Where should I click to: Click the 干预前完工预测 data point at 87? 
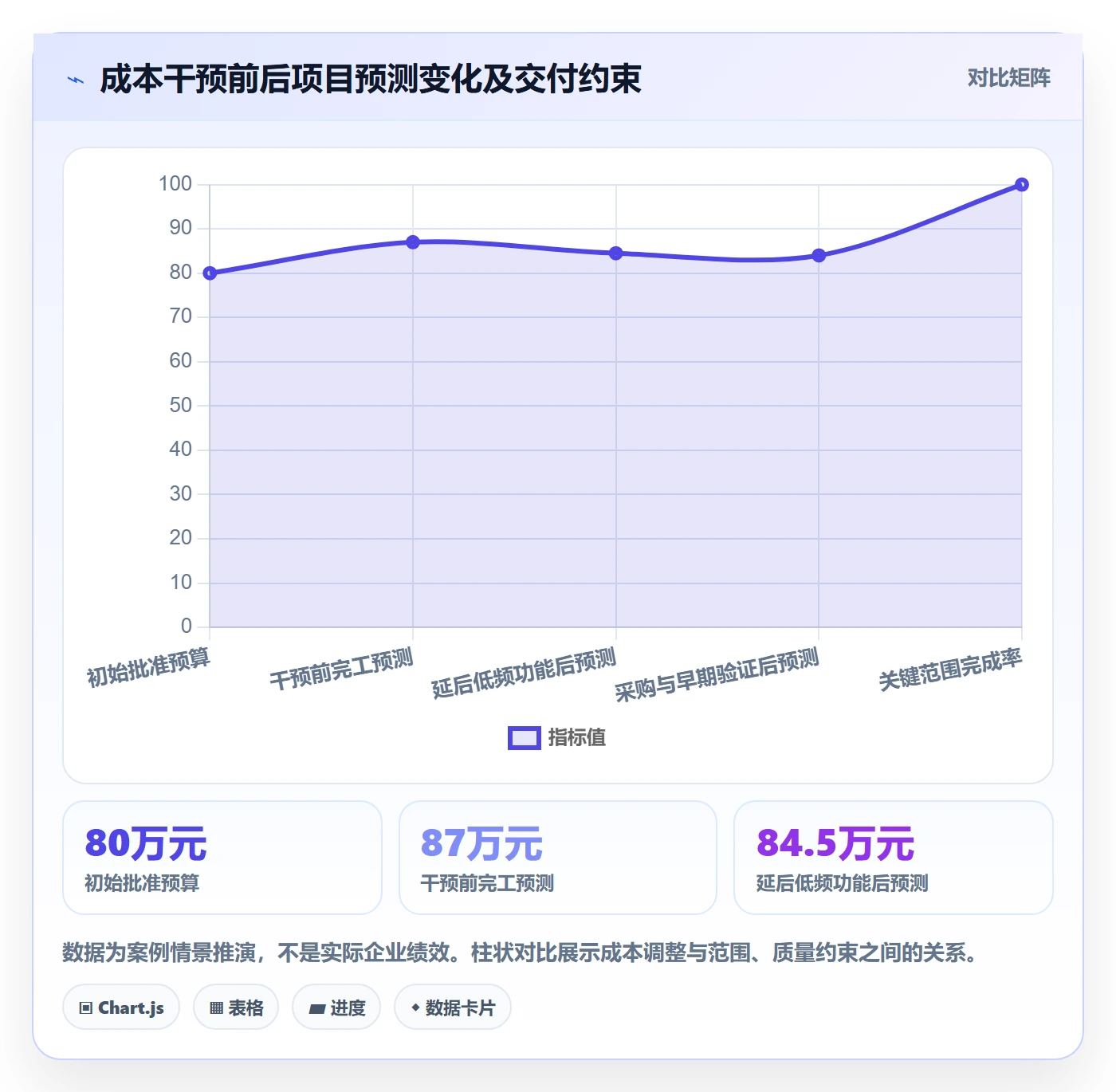(413, 242)
